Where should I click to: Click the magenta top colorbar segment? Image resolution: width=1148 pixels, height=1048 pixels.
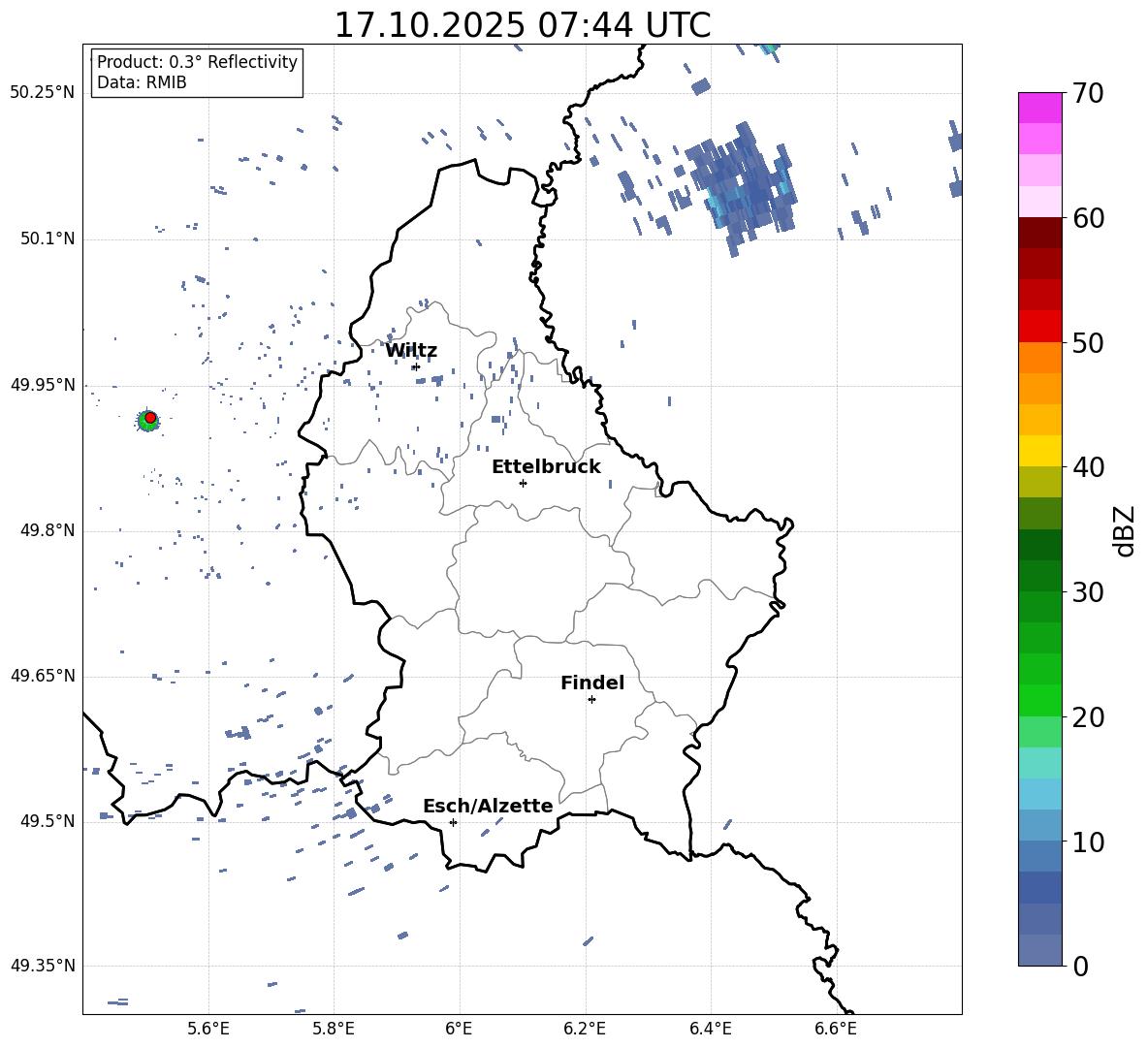(1039, 108)
